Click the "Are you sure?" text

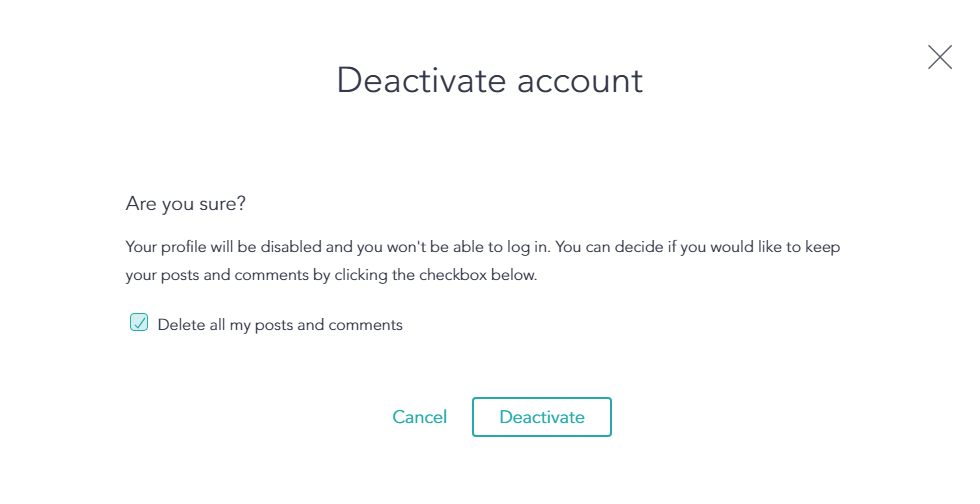click(186, 204)
